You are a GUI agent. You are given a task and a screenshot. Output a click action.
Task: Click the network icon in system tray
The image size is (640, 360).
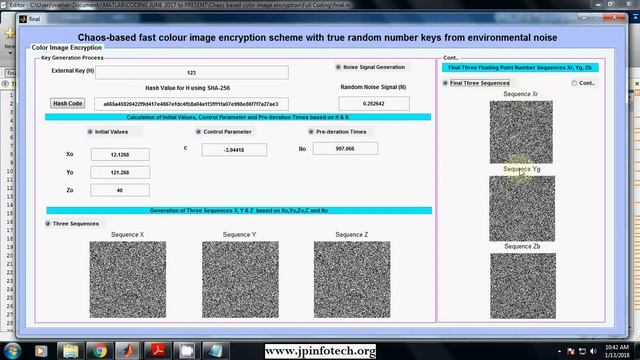coord(582,351)
